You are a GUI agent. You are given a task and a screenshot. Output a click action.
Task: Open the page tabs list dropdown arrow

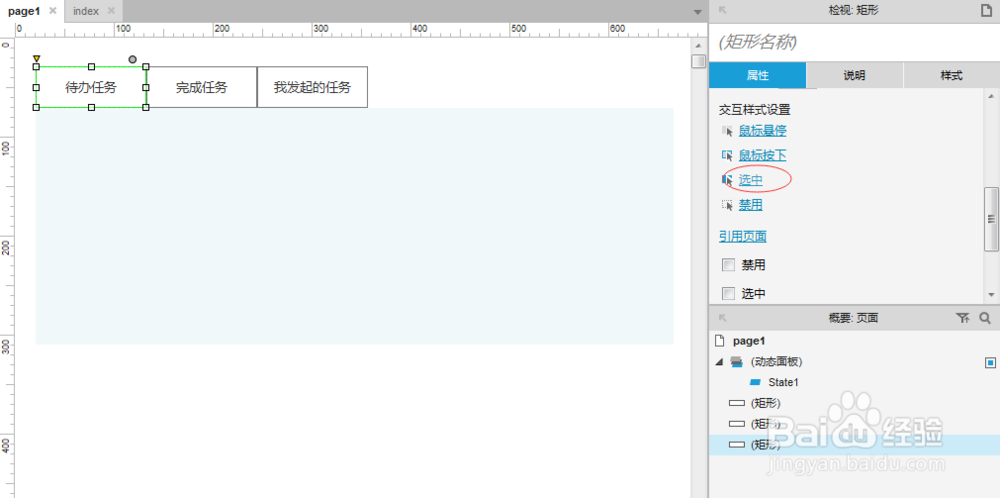[697, 12]
